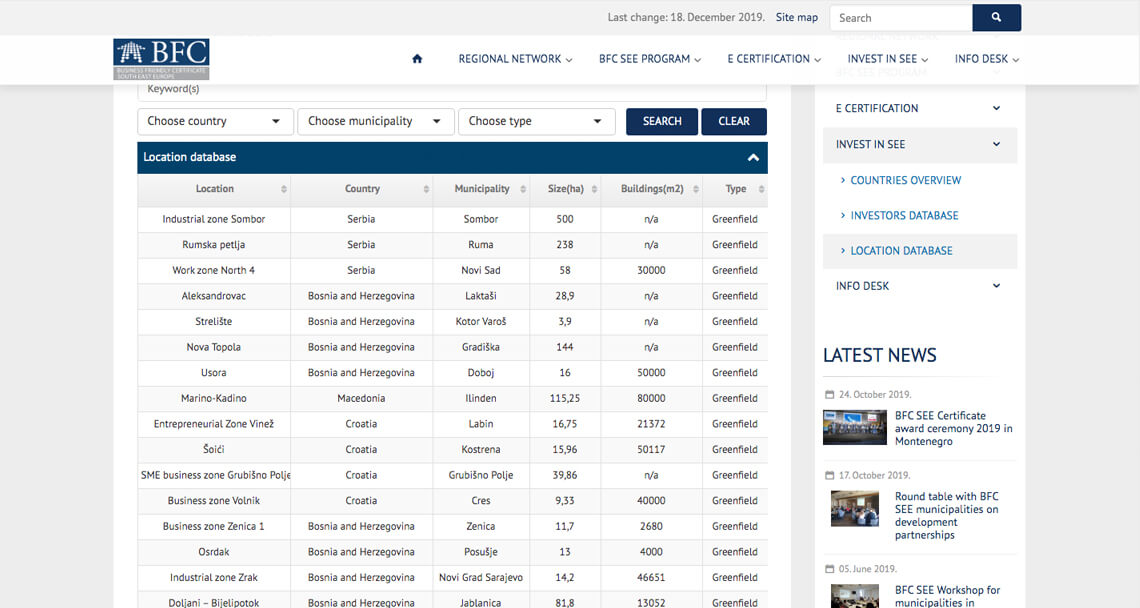Select the Osrdak location
The width and height of the screenshot is (1140, 608).
[x=214, y=552]
